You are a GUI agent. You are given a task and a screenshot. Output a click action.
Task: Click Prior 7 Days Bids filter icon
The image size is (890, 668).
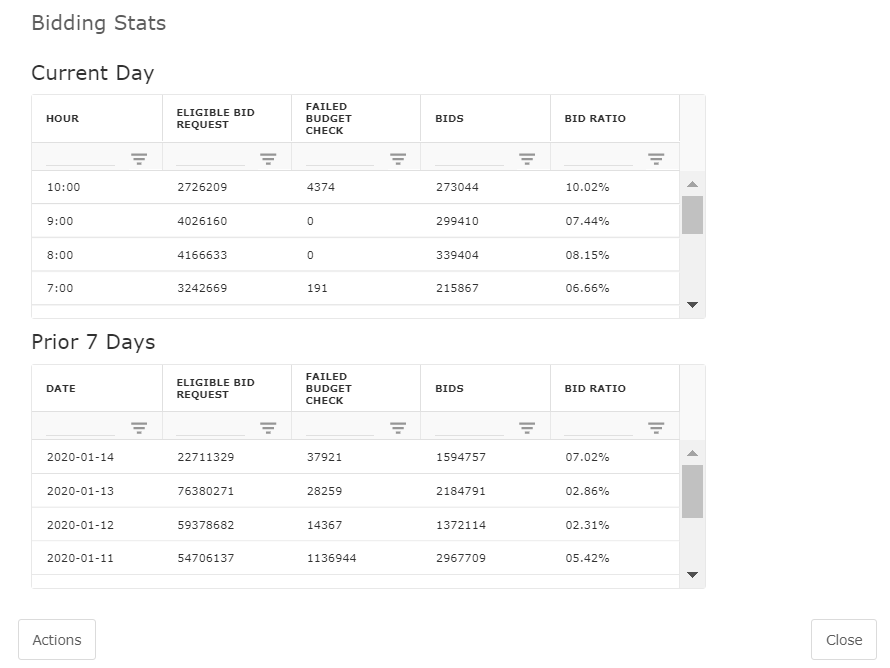[527, 428]
